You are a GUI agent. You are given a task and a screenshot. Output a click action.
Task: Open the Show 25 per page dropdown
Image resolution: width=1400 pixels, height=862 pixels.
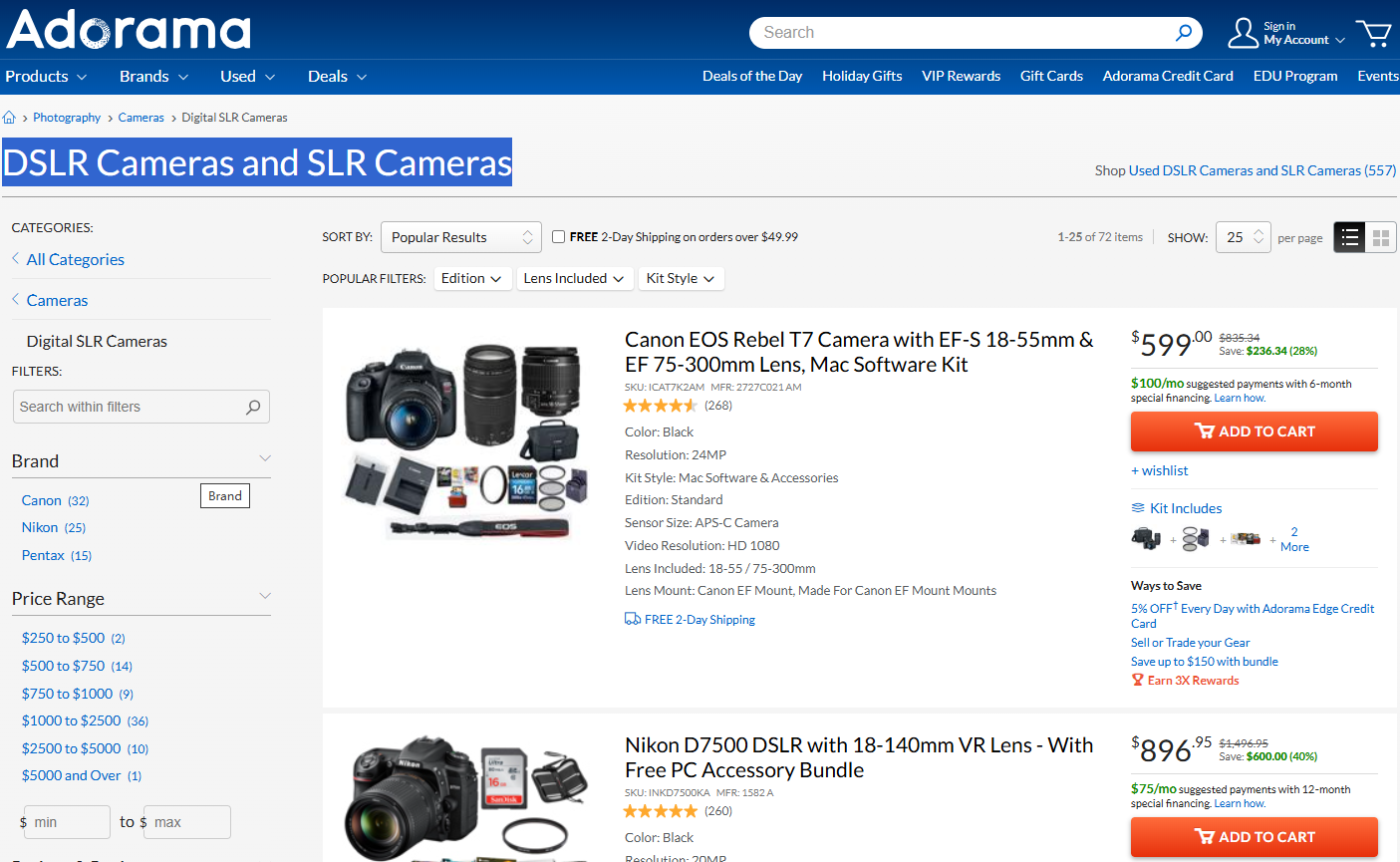pos(1244,237)
